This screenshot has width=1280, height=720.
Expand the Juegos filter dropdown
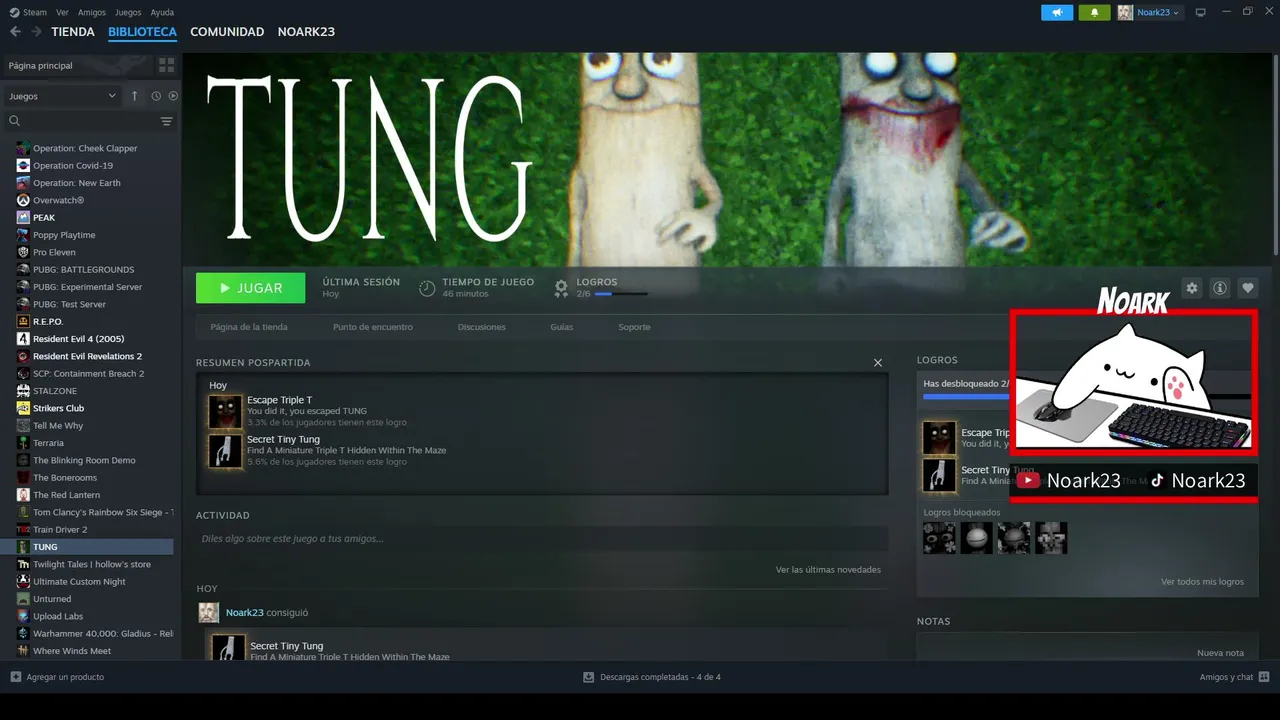62,96
